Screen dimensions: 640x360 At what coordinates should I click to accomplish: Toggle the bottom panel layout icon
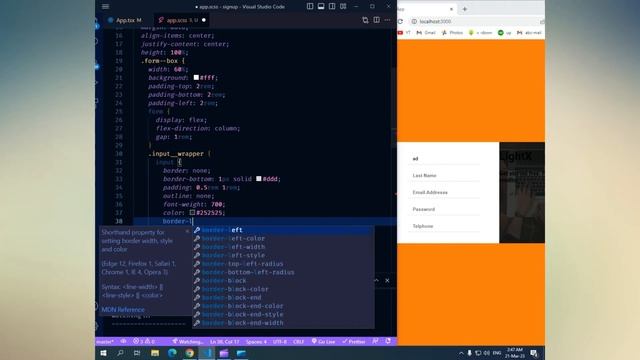pos(321,6)
